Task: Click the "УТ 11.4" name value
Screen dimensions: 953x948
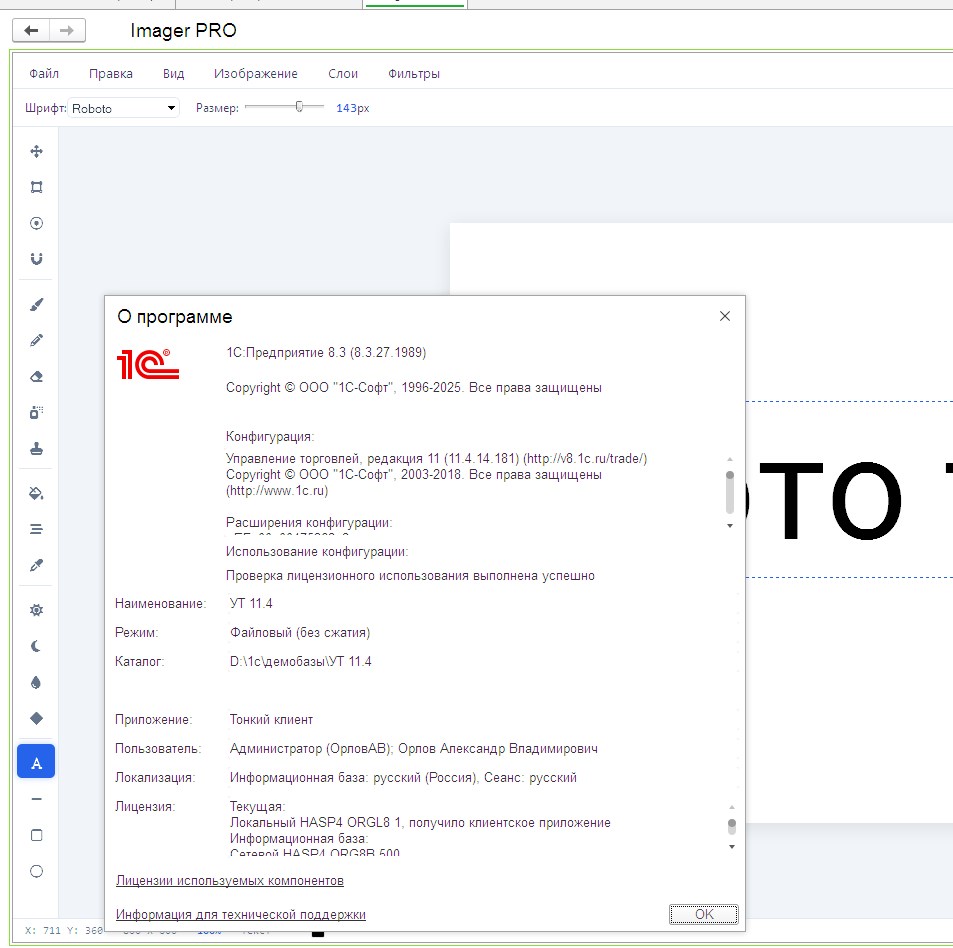Action: tap(251, 603)
